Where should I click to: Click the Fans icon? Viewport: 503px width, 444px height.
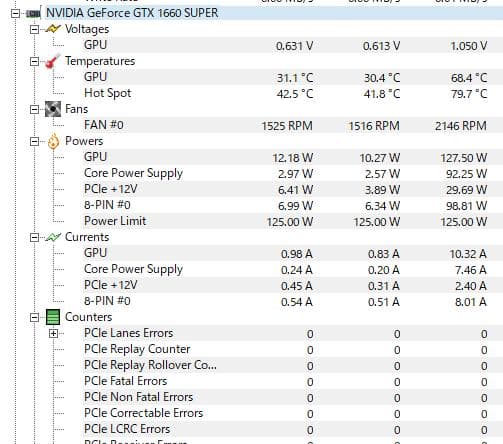53,109
